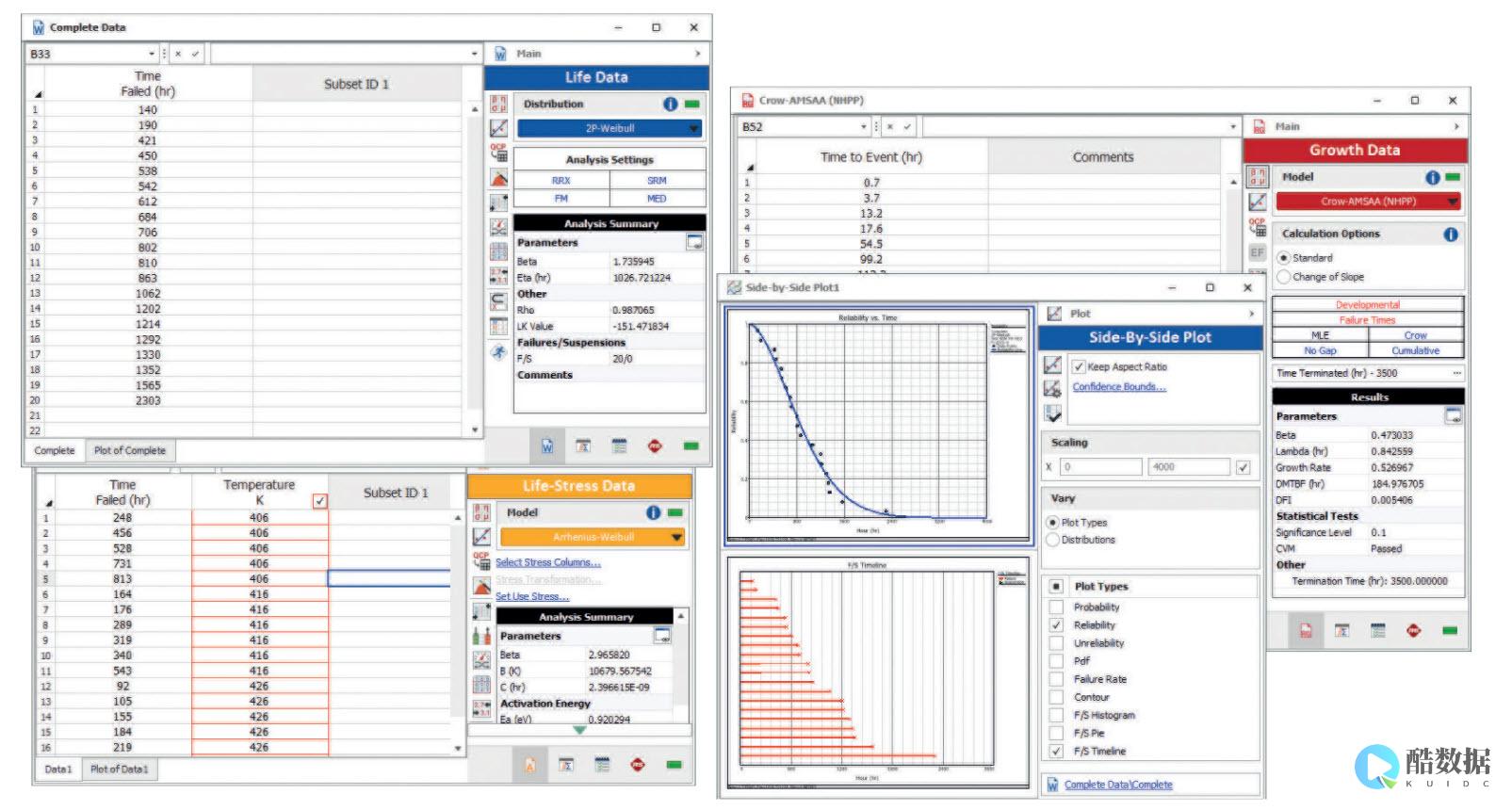Viewport: 1512px width, 810px height.
Task: Click the Calculate icon in Life-Stress Data panel
Action: 481,513
